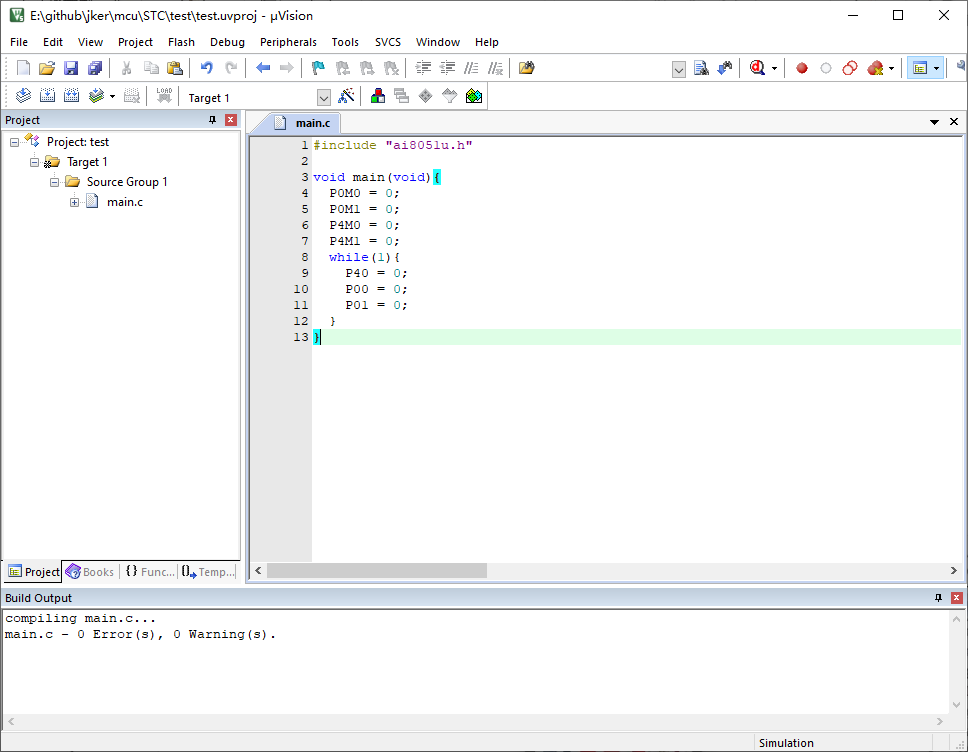The width and height of the screenshot is (968, 752).
Task: Translate the current file
Action: coord(23,96)
